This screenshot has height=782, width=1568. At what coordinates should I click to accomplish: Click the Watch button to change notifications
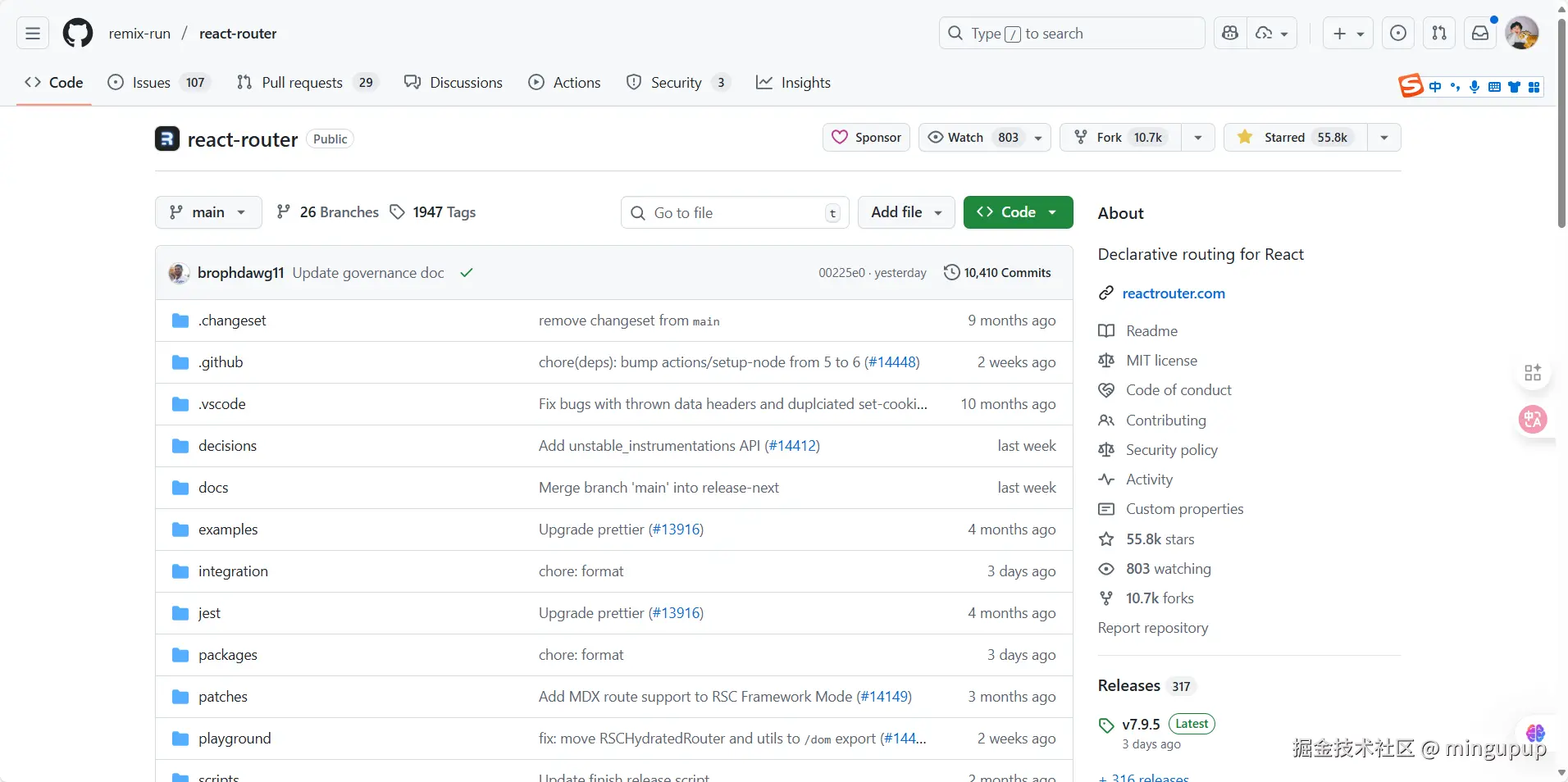tap(984, 138)
